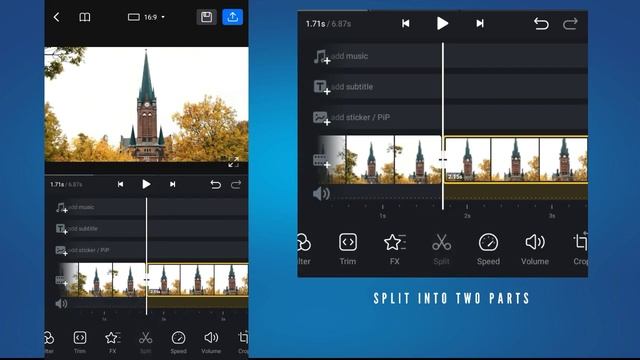Redo the action in the phone editor
Viewport: 640px width, 360px height.
click(x=236, y=184)
